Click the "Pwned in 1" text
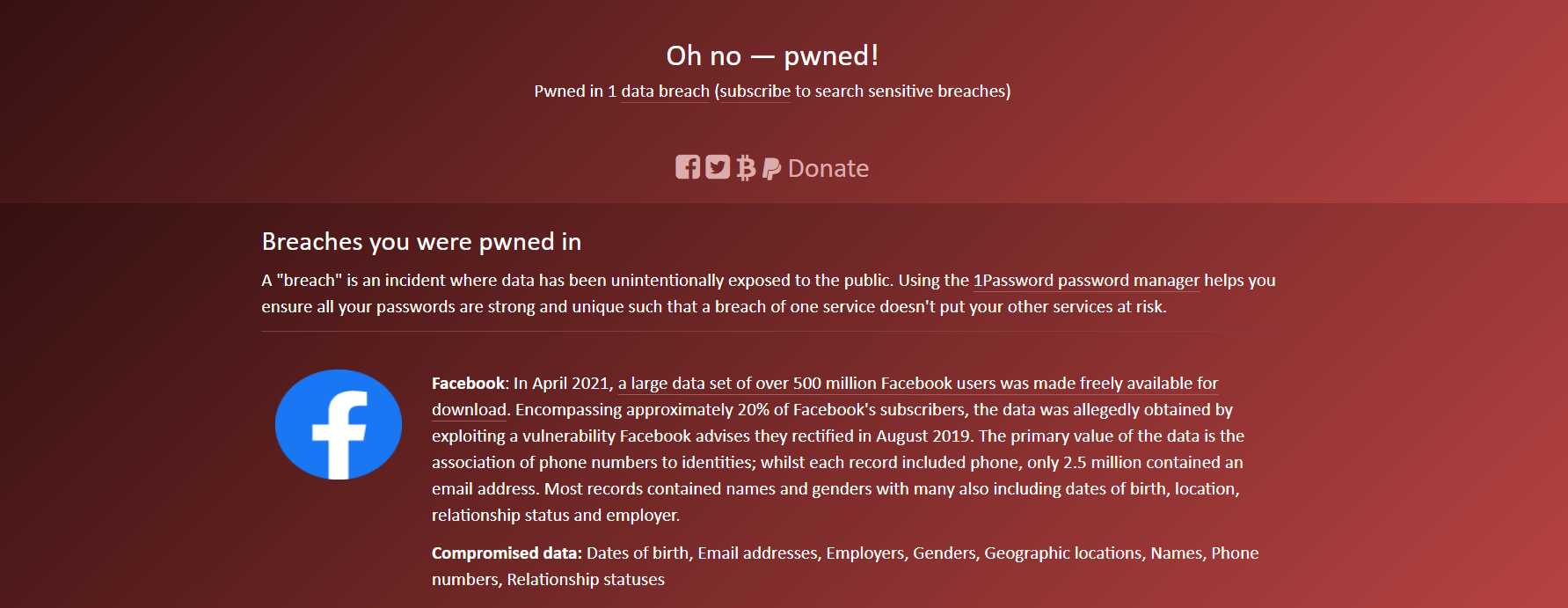The image size is (1568, 608). coord(575,92)
